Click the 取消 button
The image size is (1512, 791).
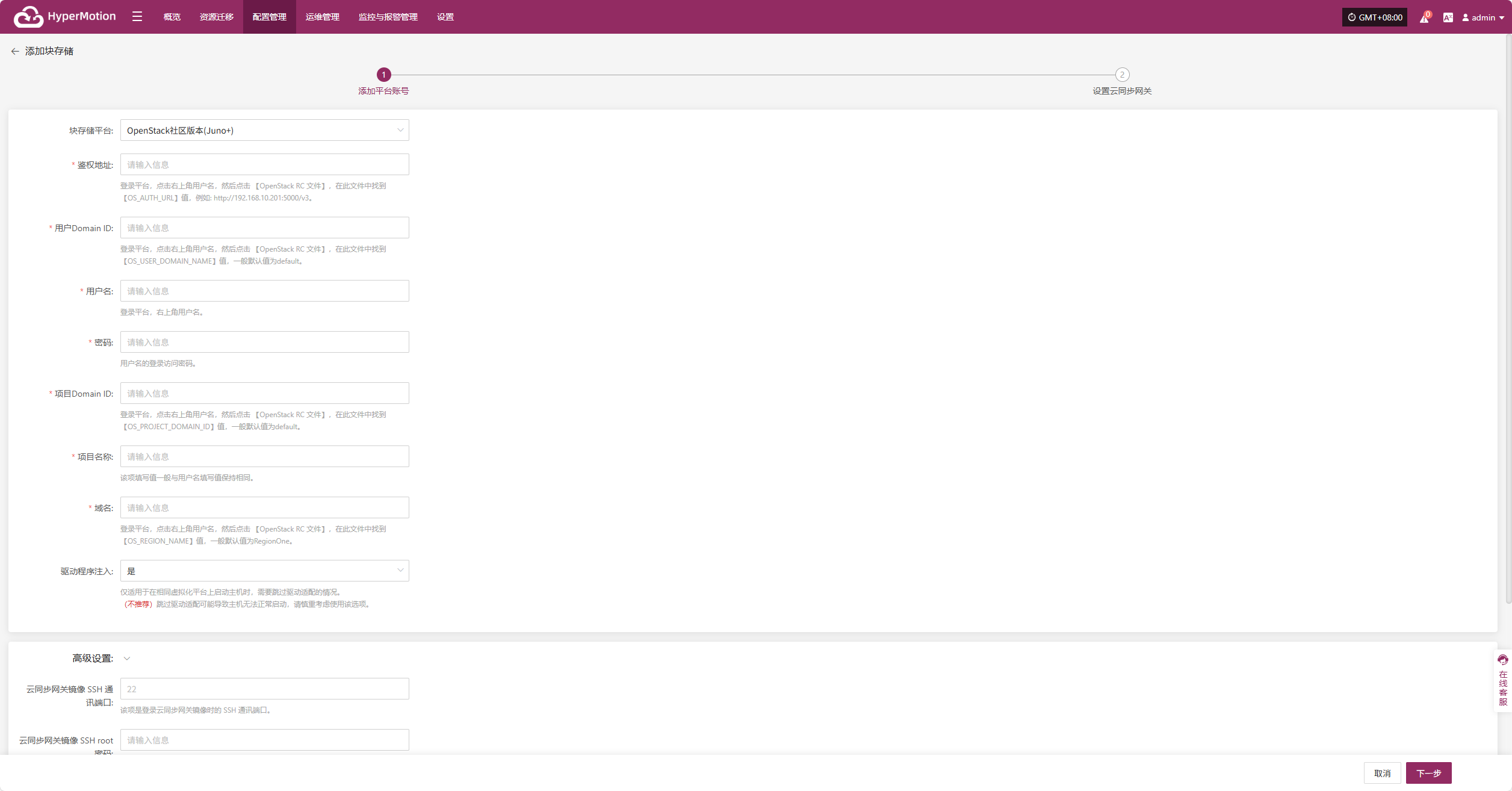coord(1383,773)
